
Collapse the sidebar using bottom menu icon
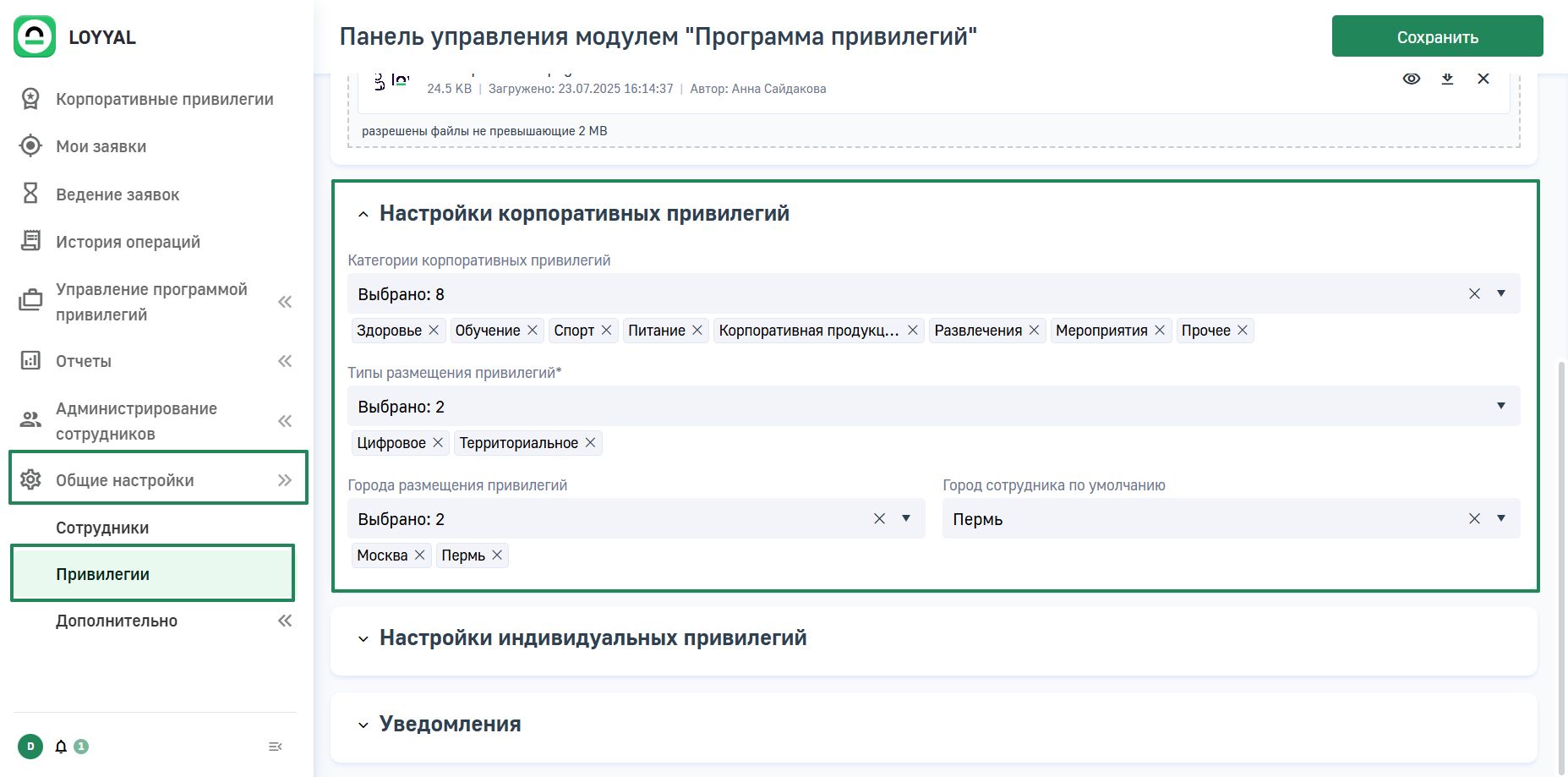[275, 747]
